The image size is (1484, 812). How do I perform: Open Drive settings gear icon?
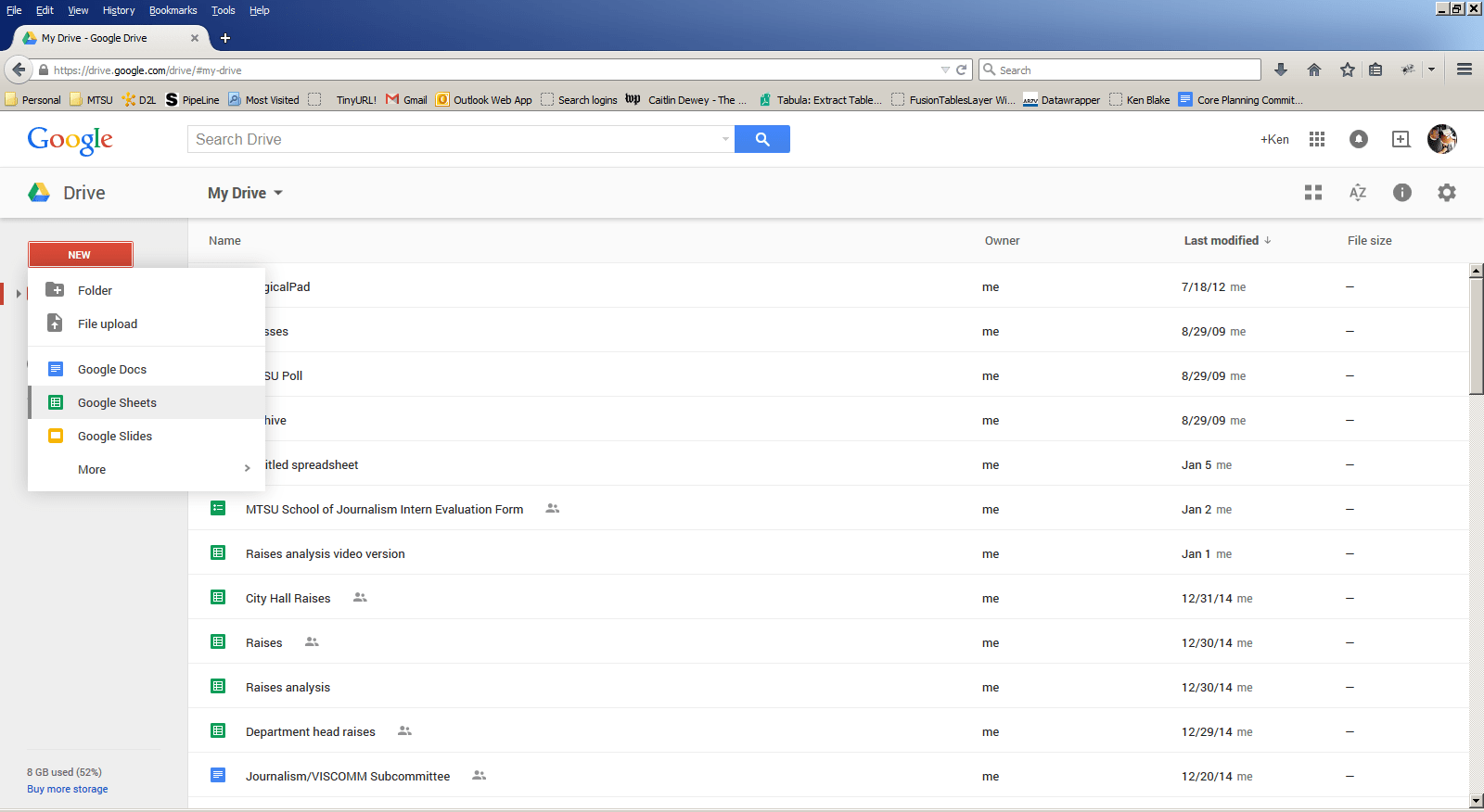pos(1447,193)
